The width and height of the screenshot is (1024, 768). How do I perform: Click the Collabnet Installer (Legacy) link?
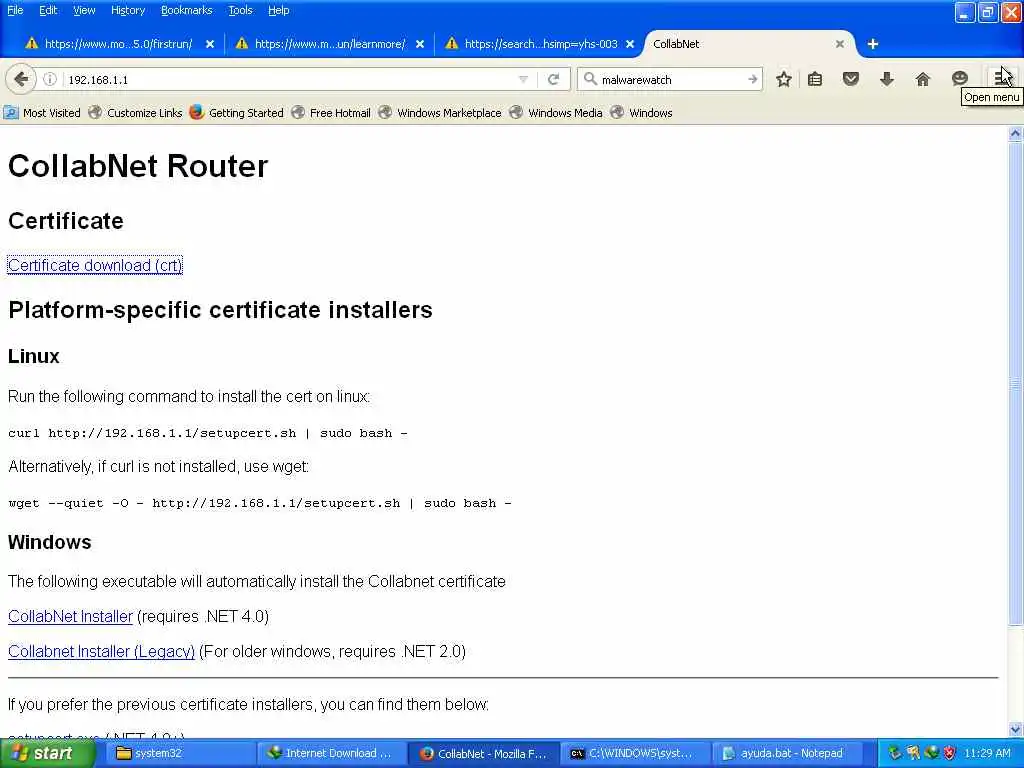[x=101, y=652]
